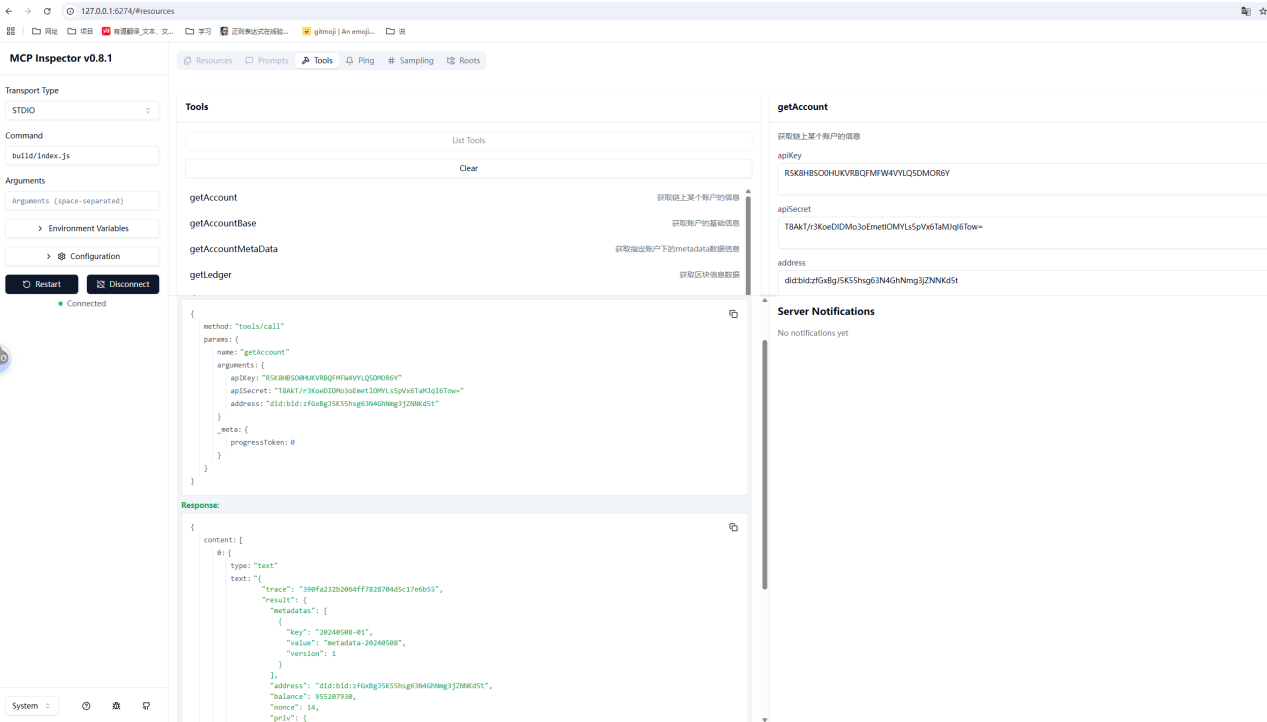Image resolution: width=1267 pixels, height=722 pixels.
Task: Select the getAccount tool
Action: pos(464,198)
